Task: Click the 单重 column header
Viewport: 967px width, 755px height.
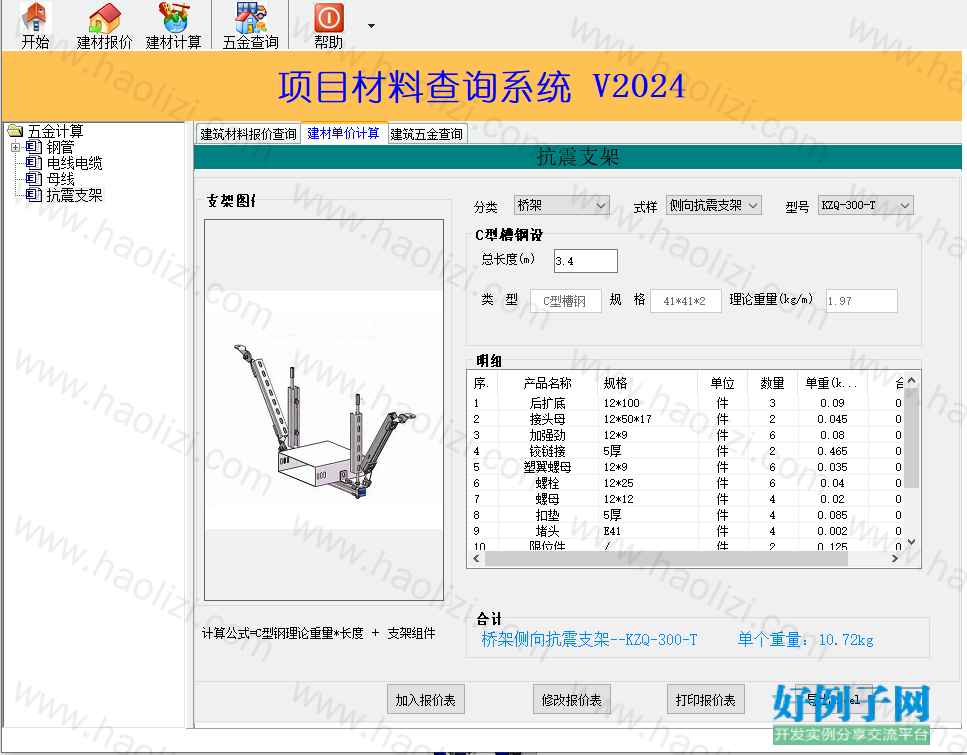Action: [x=832, y=383]
